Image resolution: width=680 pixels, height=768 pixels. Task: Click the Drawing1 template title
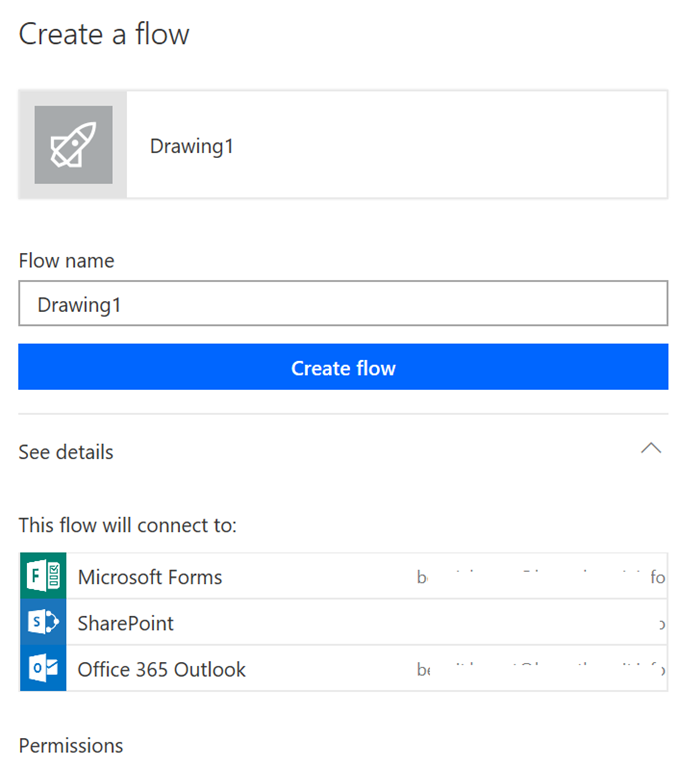(x=192, y=146)
